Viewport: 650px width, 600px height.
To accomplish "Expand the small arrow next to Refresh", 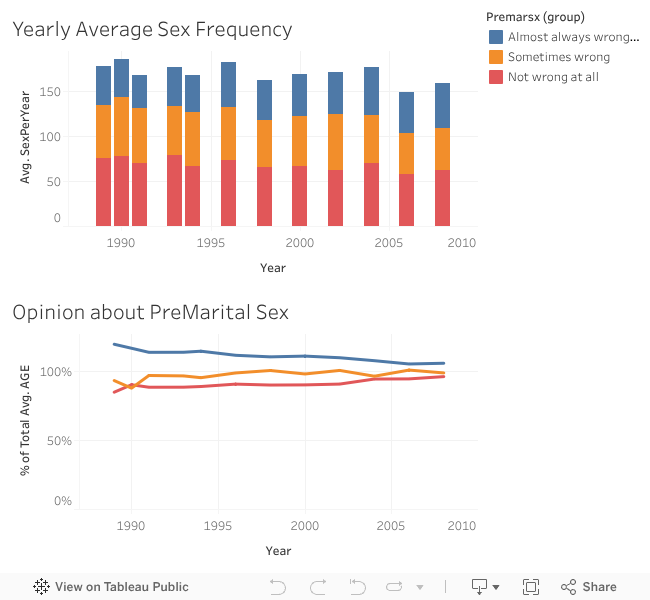I will point(420,587).
